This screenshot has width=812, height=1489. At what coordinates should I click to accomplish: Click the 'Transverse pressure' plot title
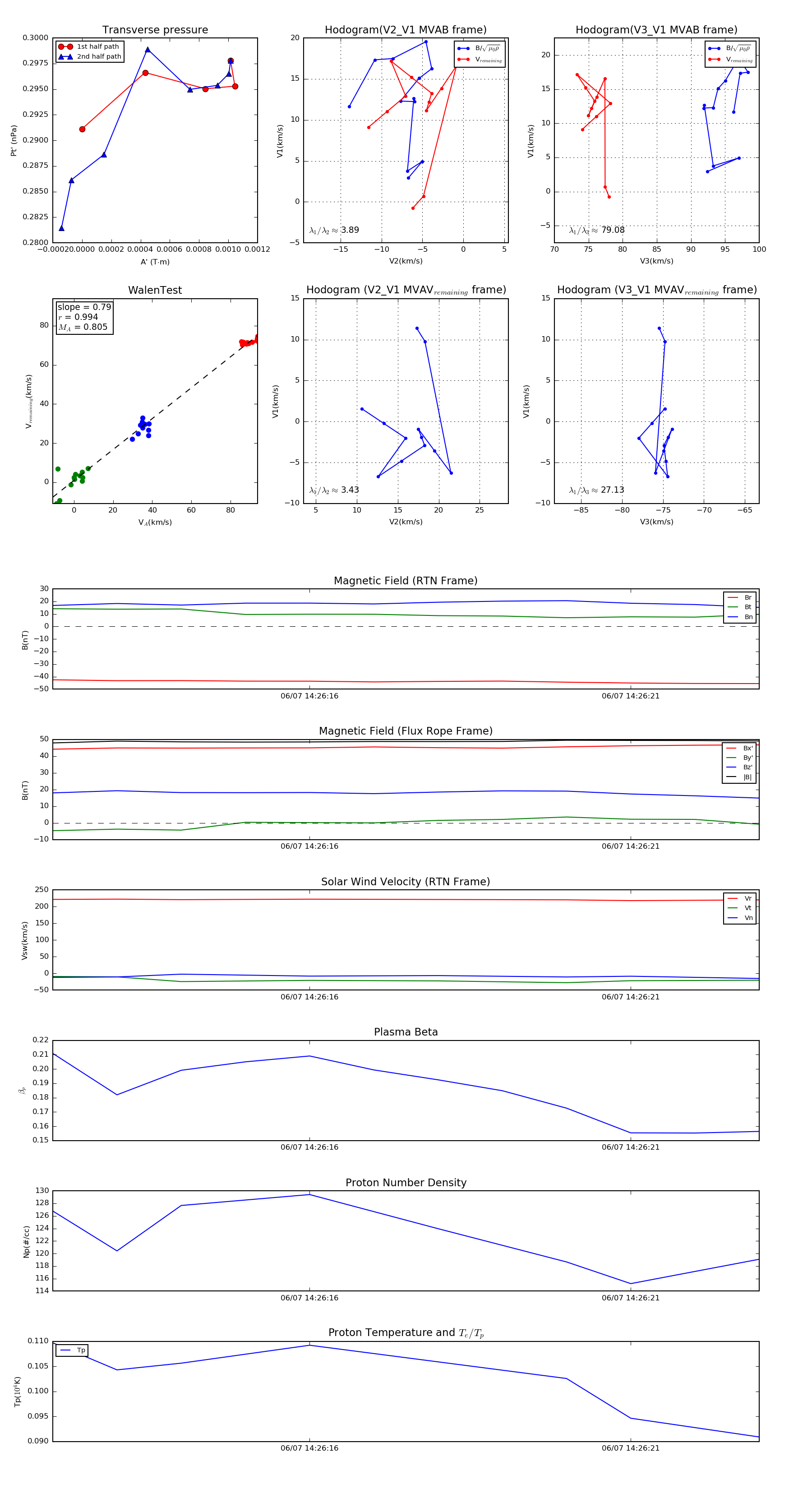pos(155,30)
